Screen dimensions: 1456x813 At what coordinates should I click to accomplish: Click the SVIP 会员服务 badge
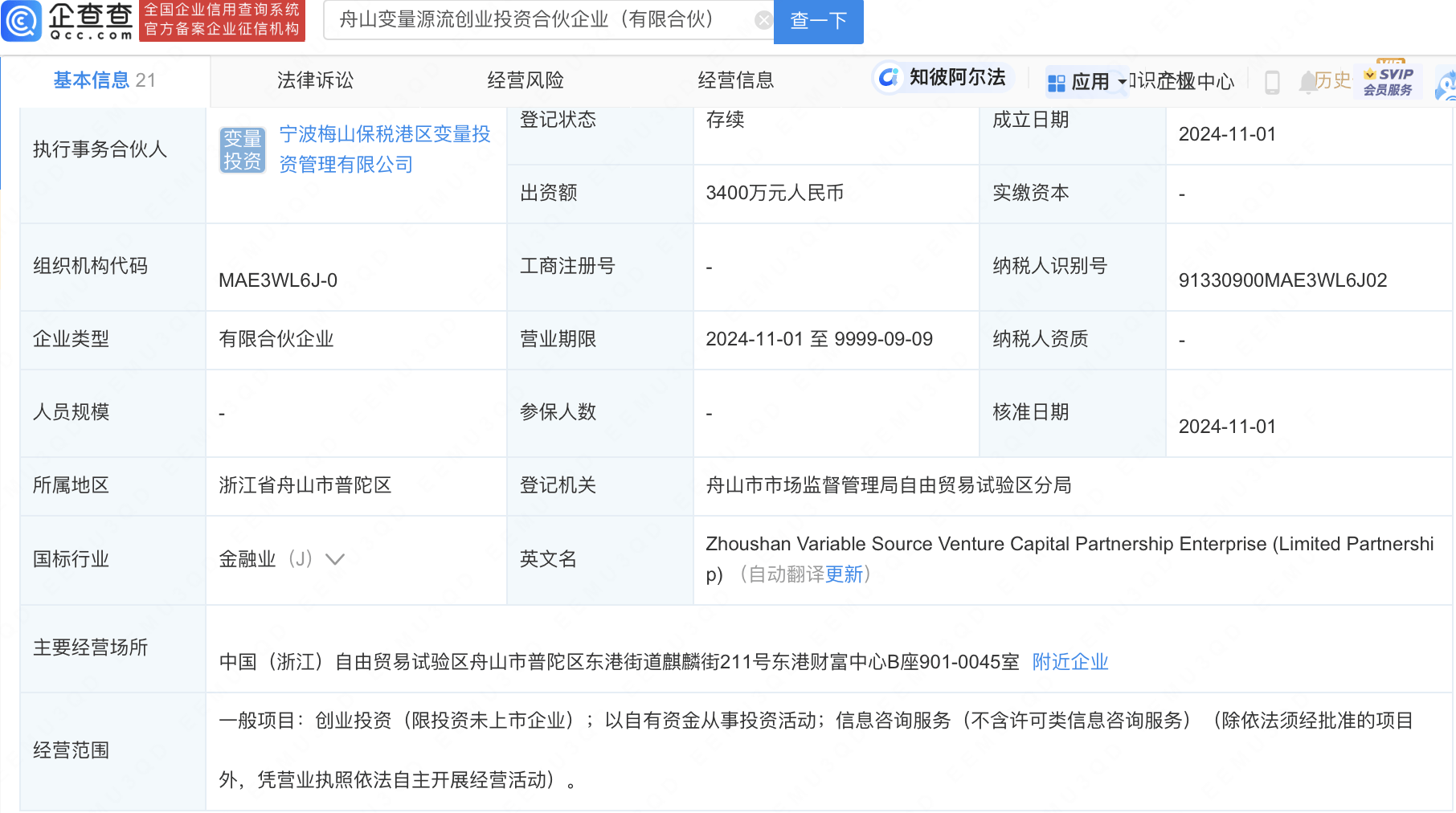1388,80
